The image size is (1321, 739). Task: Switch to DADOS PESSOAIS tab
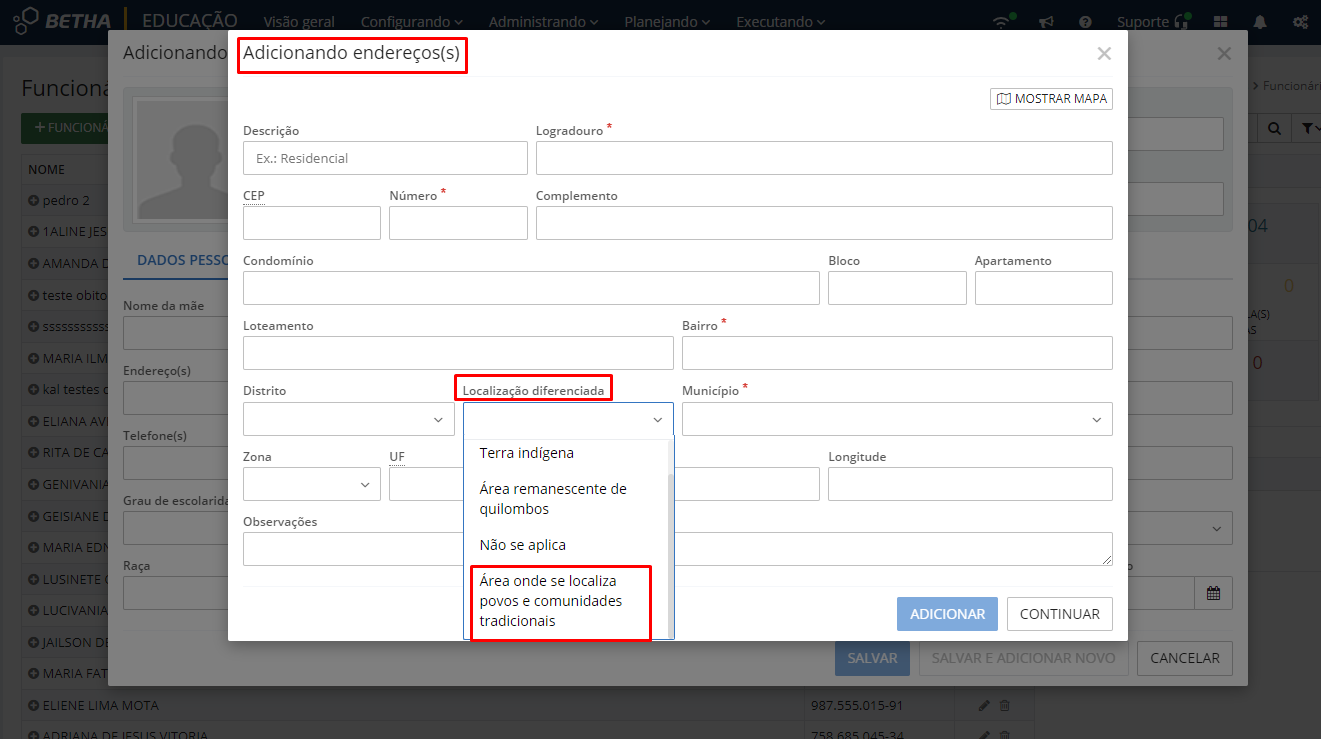coord(183,260)
